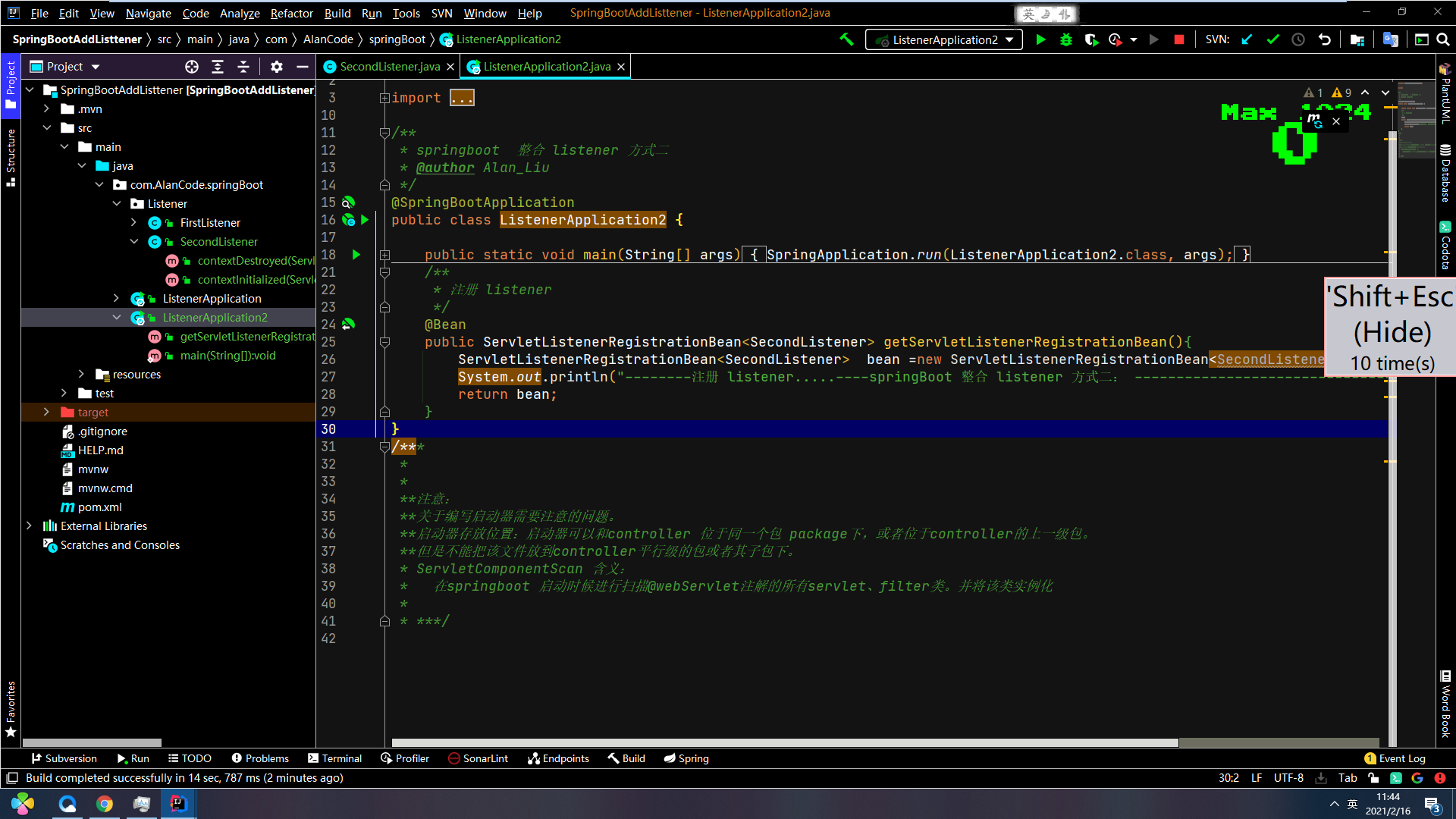Viewport: 1456px width, 819px height.
Task: Start debugging with the bug icon
Action: pyautogui.click(x=1066, y=39)
